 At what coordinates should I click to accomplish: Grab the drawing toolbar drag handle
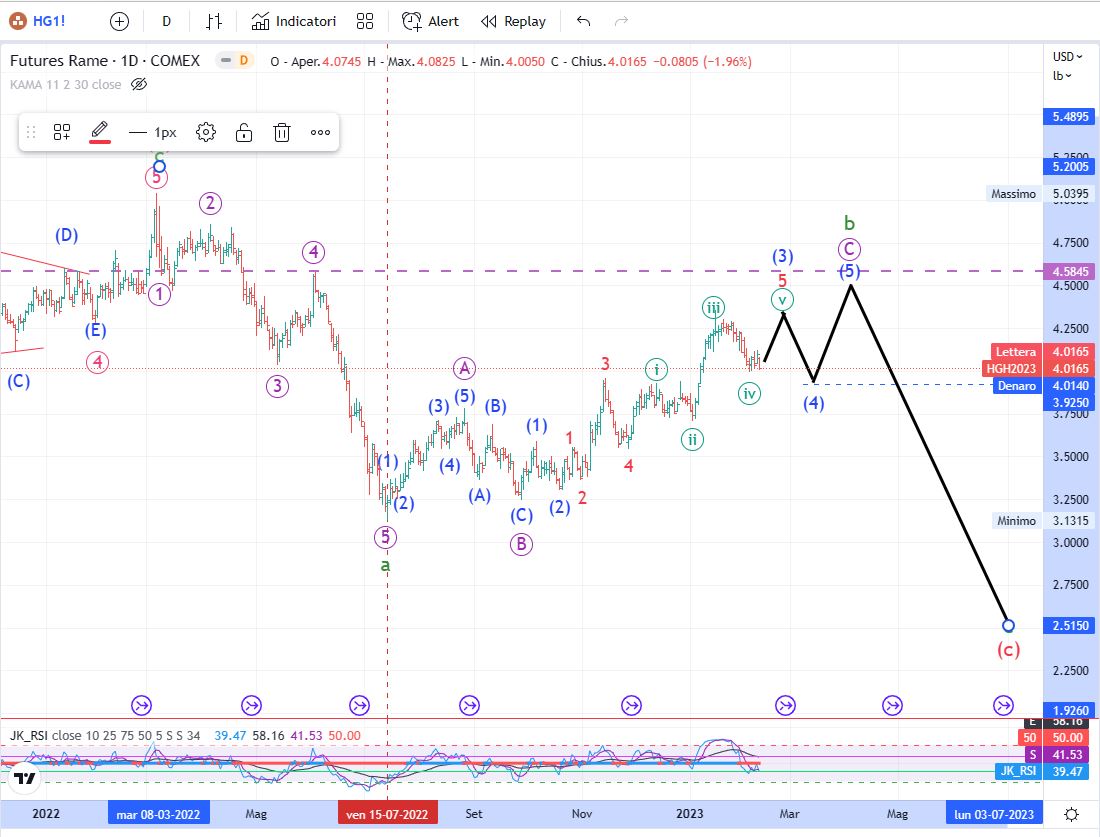(30, 132)
